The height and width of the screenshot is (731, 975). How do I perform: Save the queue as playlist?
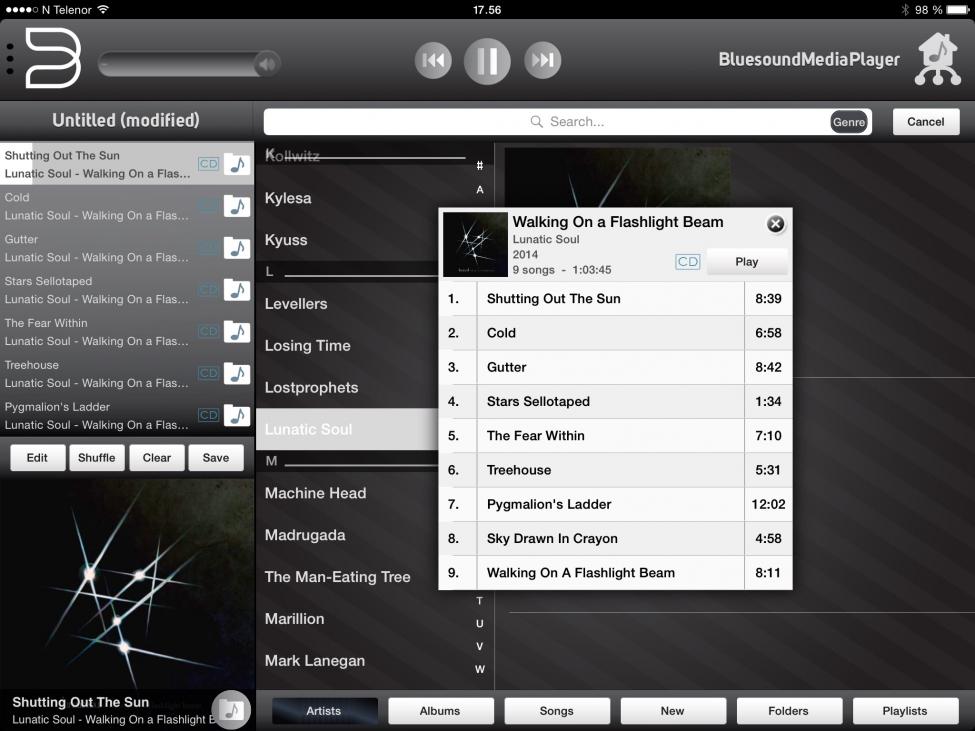coord(216,457)
